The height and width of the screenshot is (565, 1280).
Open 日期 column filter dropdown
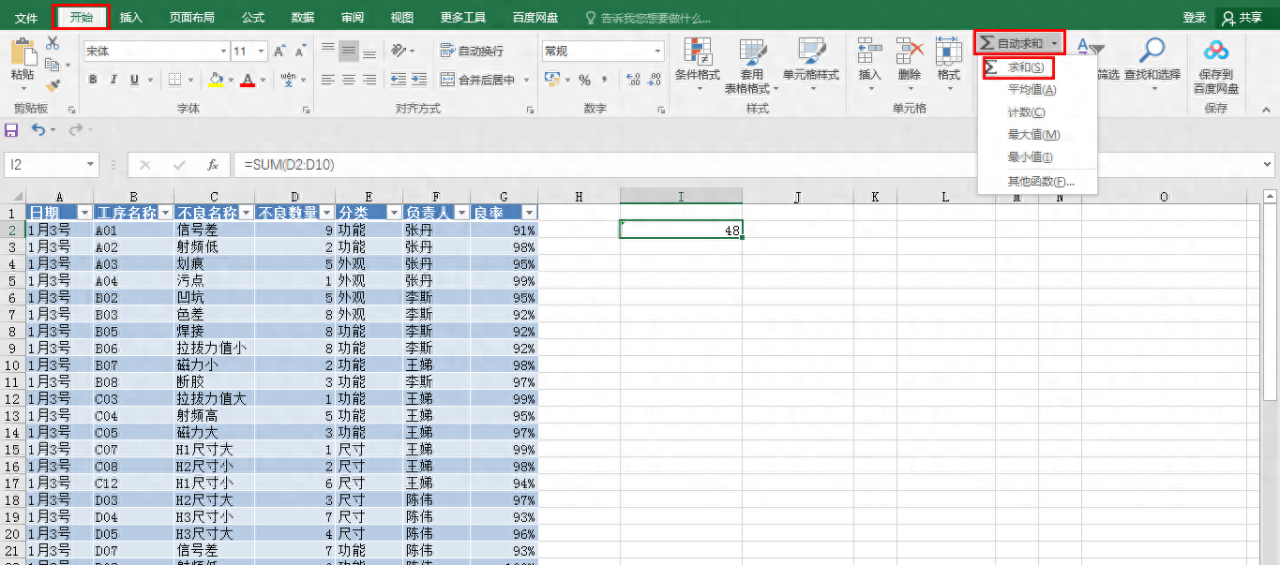pyautogui.click(x=84, y=212)
